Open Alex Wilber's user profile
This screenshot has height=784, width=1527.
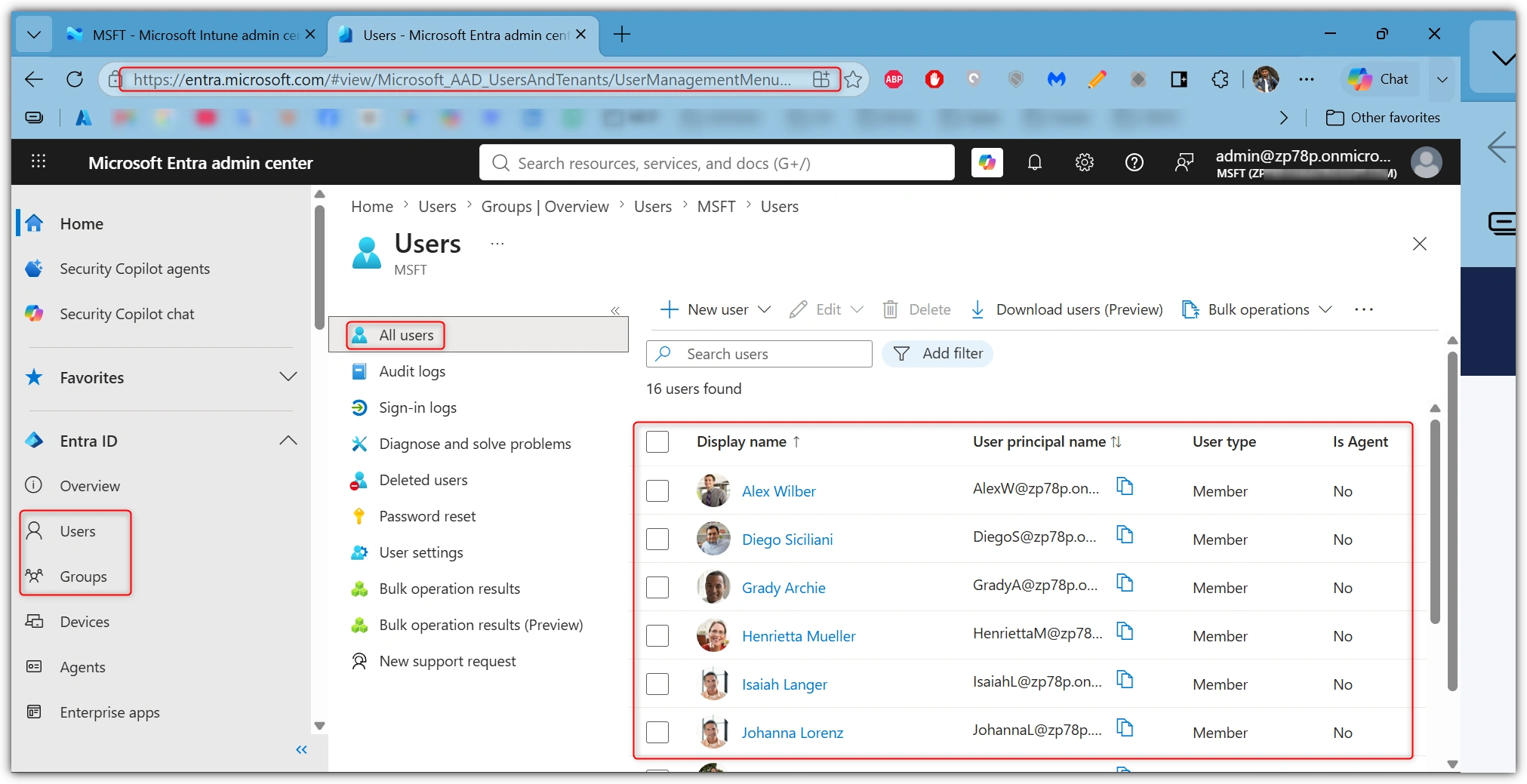(778, 491)
